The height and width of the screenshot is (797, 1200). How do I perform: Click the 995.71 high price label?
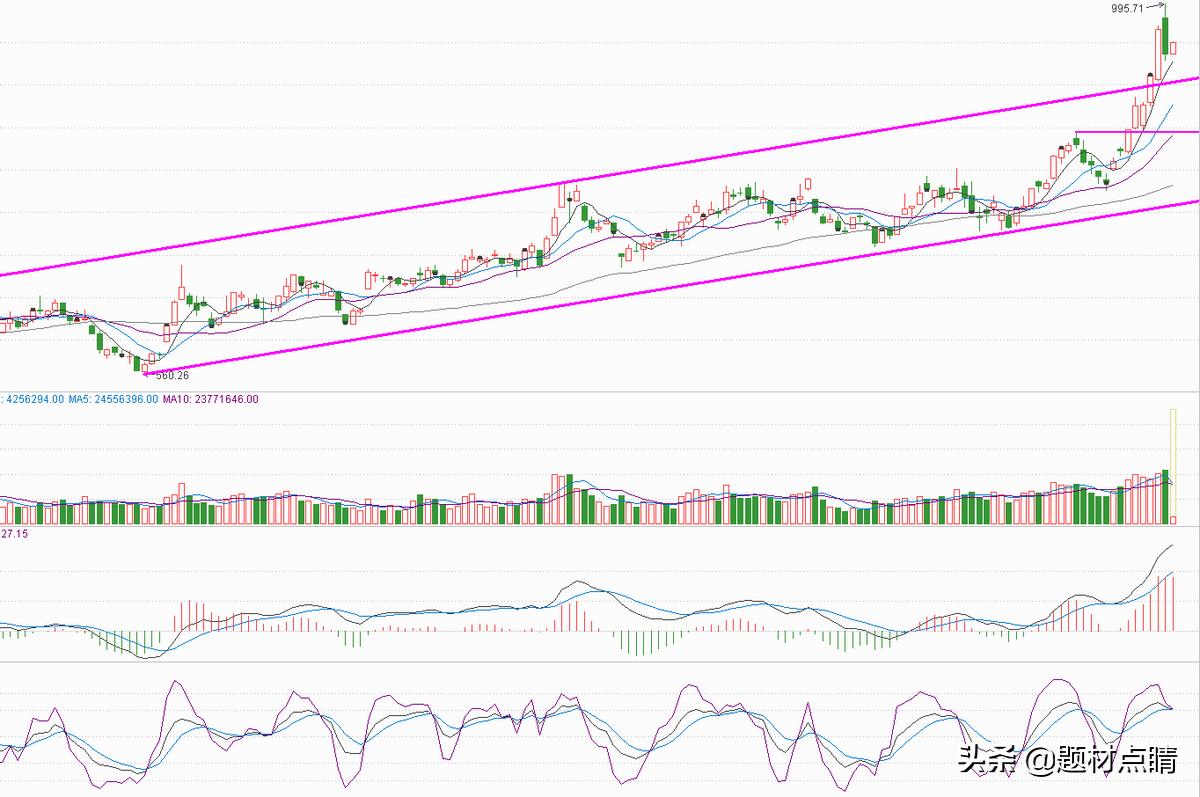tap(1126, 8)
